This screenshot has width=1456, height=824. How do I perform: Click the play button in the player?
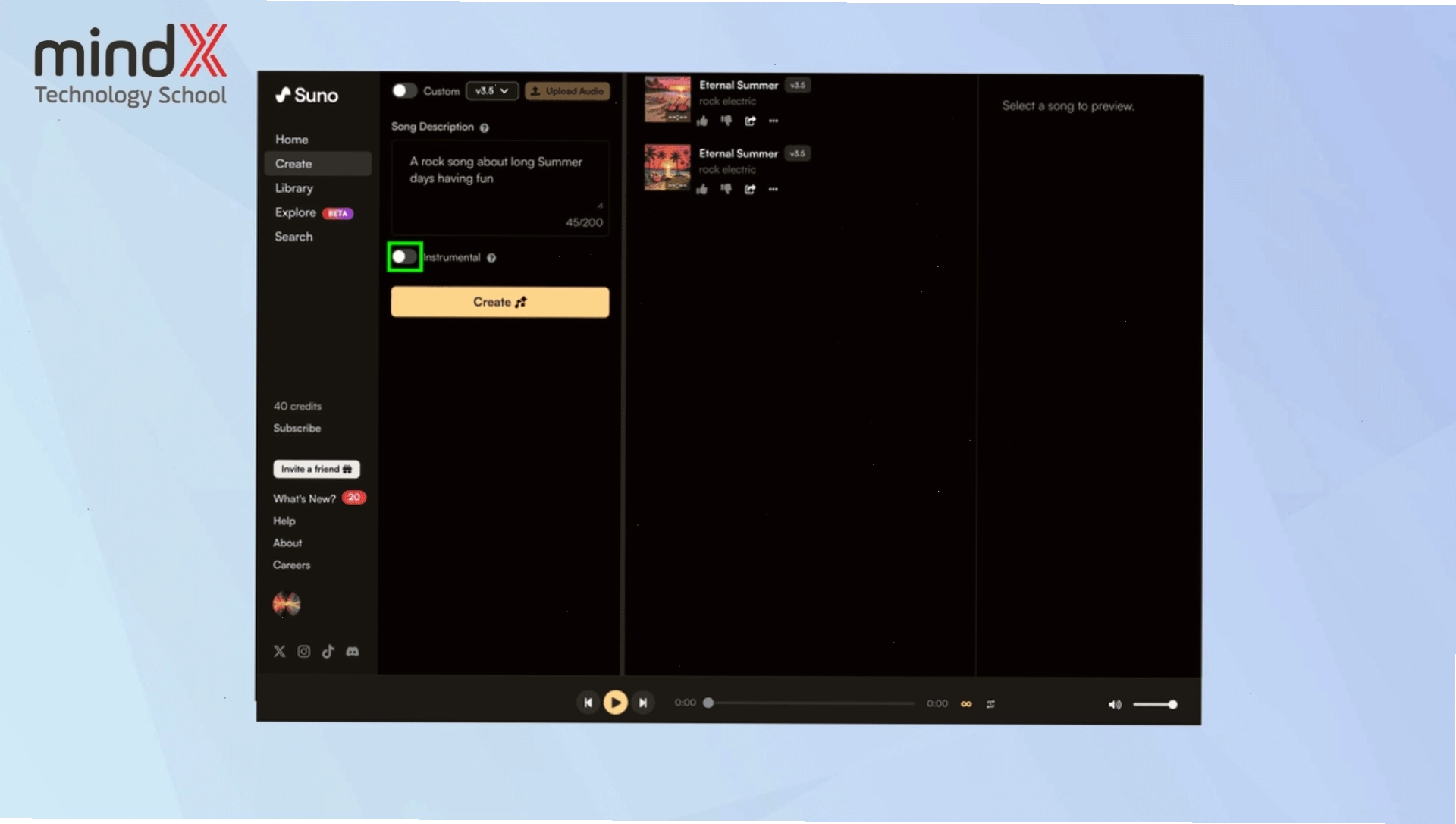pyautogui.click(x=616, y=703)
